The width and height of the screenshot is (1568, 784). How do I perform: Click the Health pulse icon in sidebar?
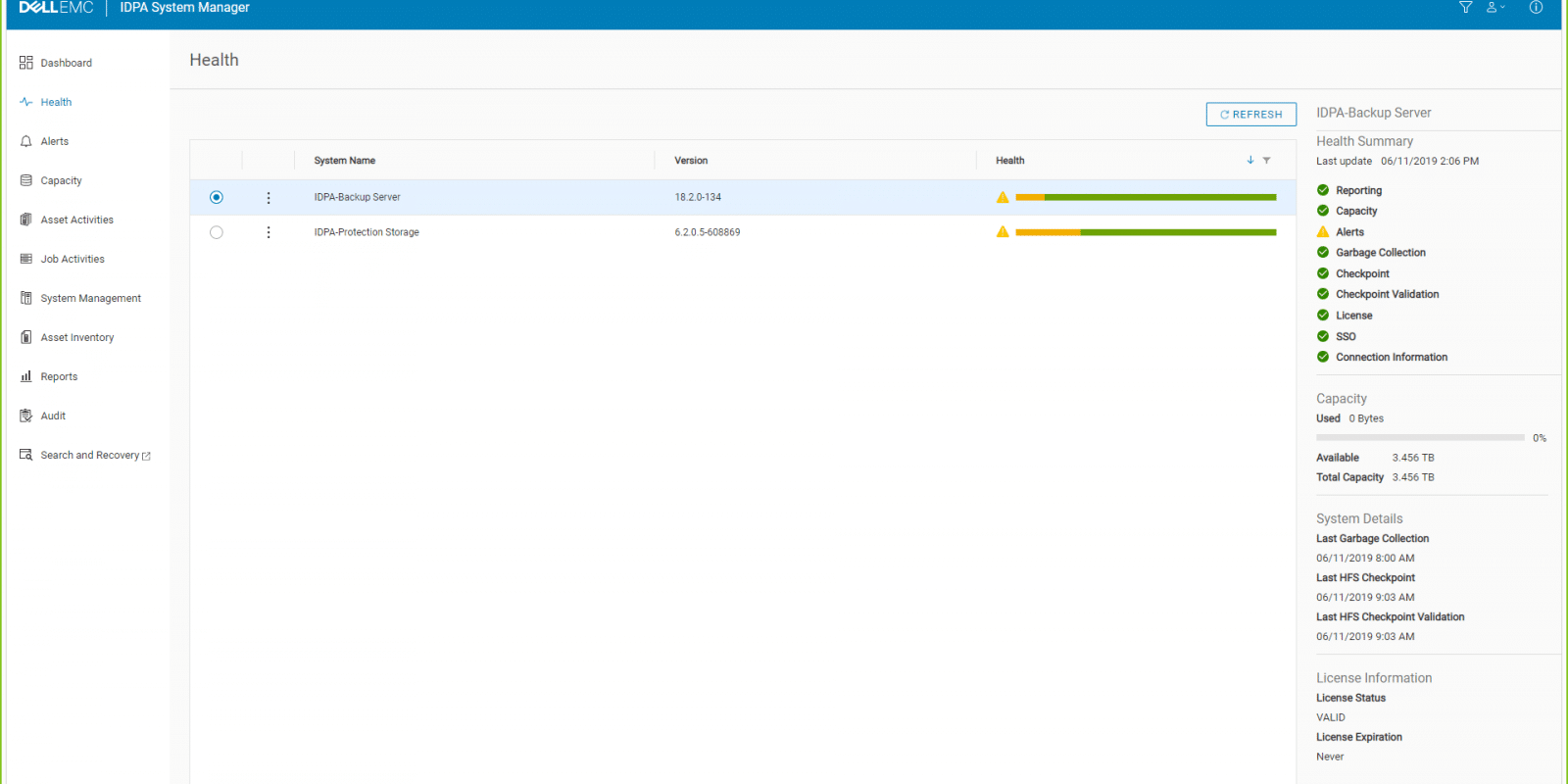coord(25,102)
